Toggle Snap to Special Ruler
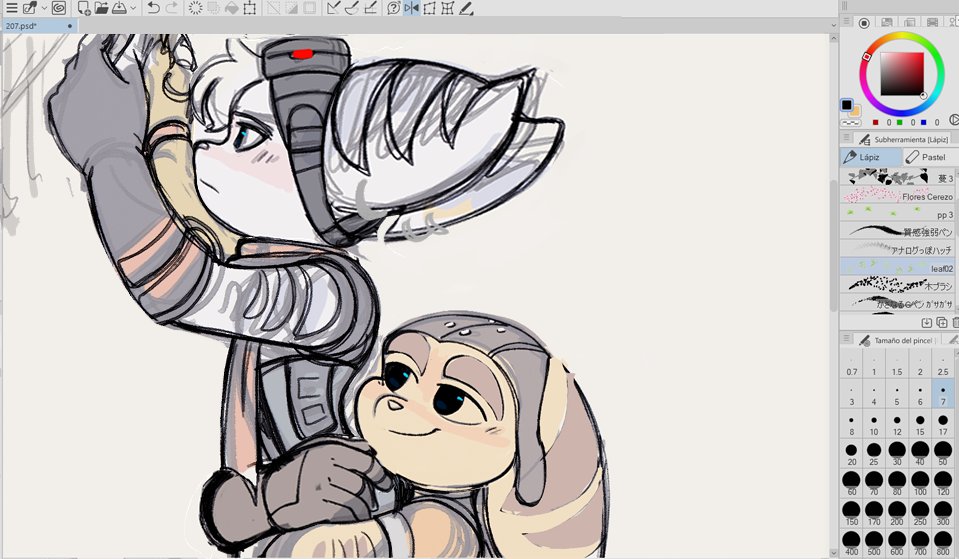Image resolution: width=959 pixels, height=559 pixels. [352, 8]
